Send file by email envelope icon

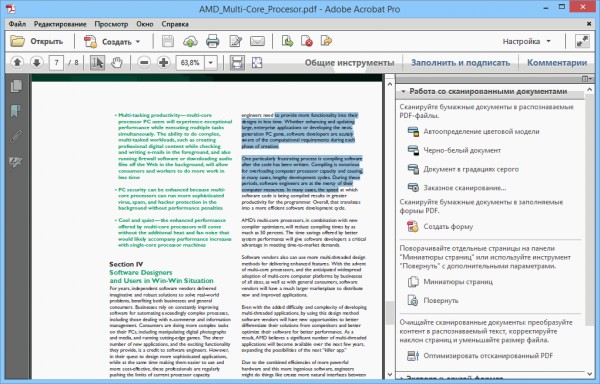[x=257, y=41]
